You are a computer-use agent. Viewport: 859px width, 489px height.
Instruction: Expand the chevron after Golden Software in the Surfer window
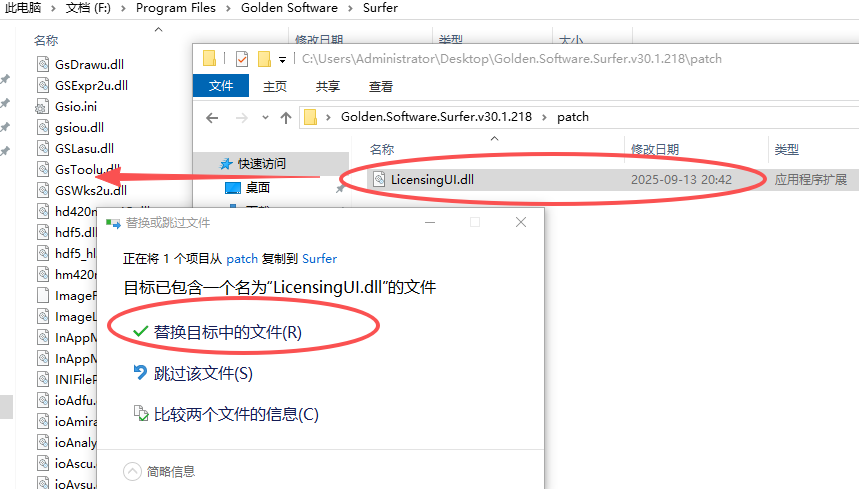[x=350, y=8]
